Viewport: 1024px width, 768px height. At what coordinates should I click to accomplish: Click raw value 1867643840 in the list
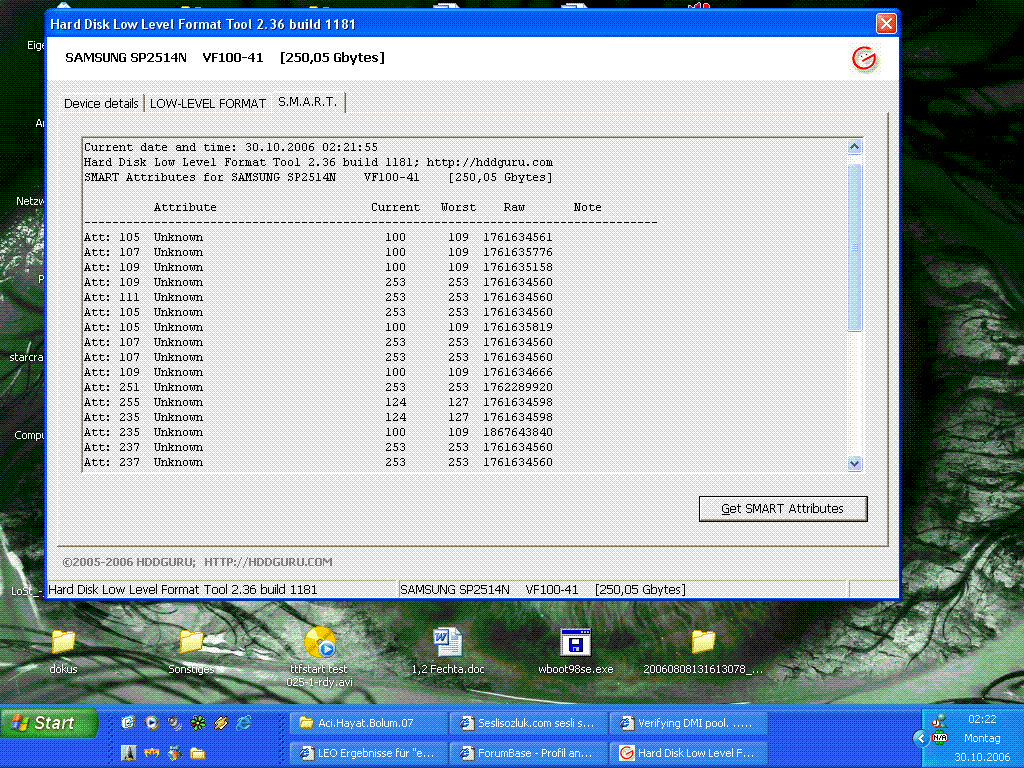tap(518, 432)
